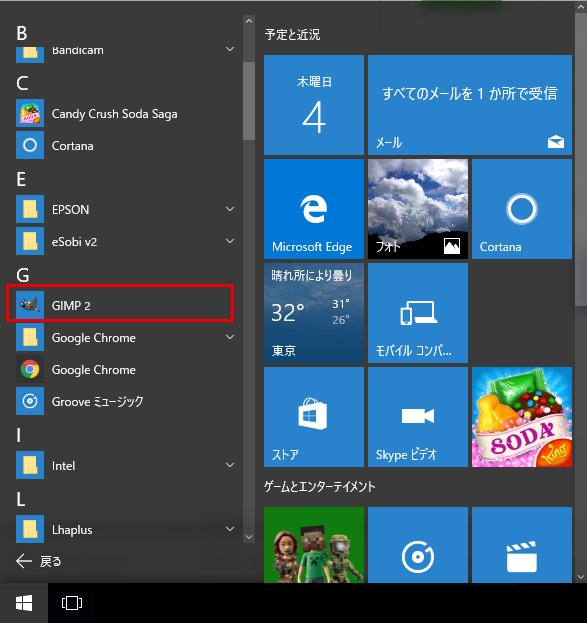
Task: Click the Windows Start button
Action: (24, 603)
